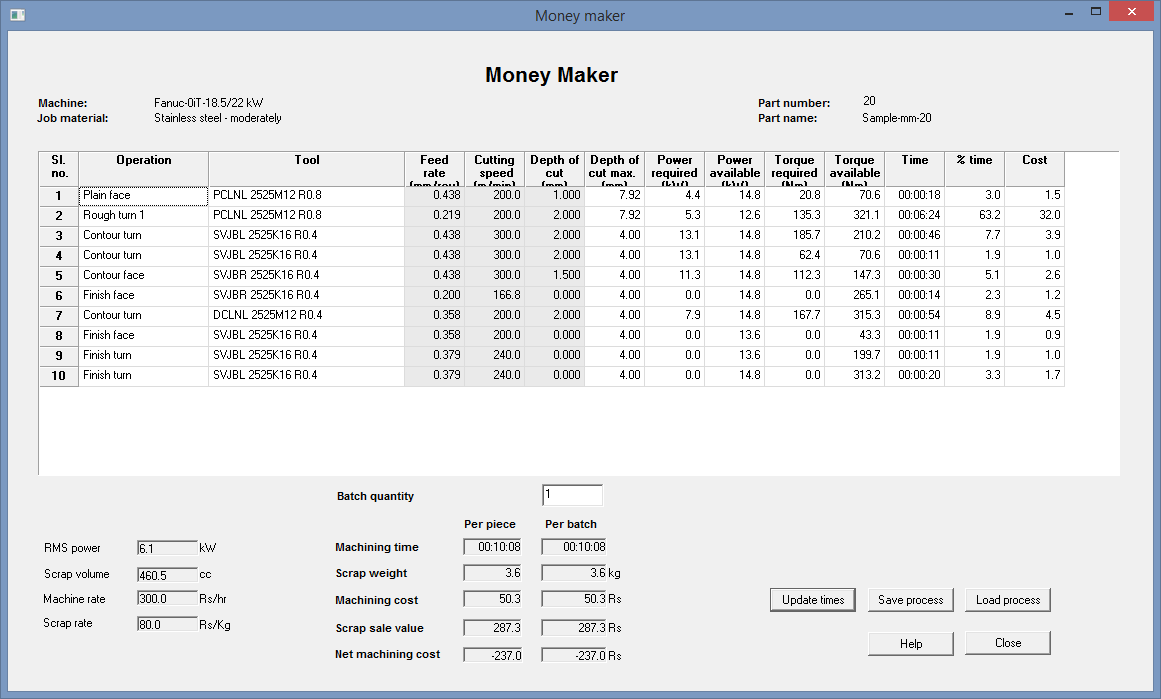The height and width of the screenshot is (699, 1161).
Task: Click the part number value 20
Action: [869, 101]
